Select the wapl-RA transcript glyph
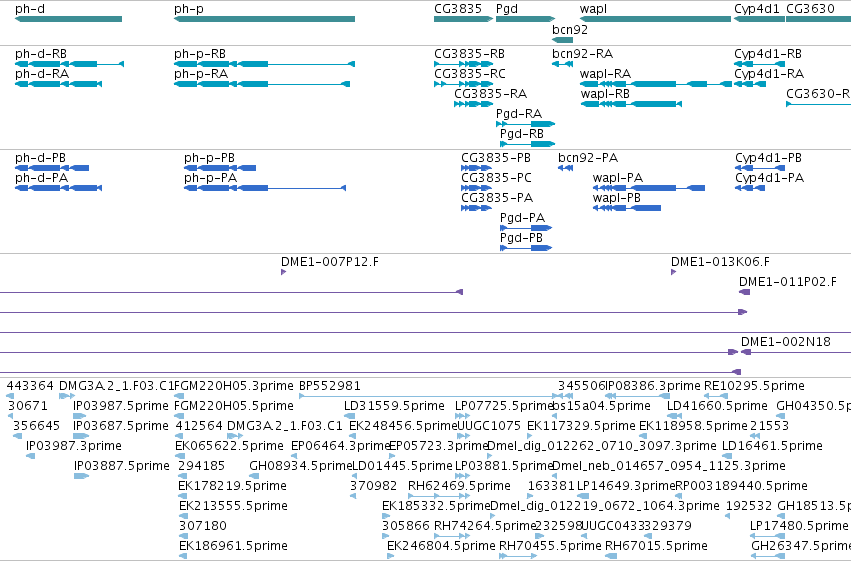Screen dimensions: 851x561 (656, 84)
